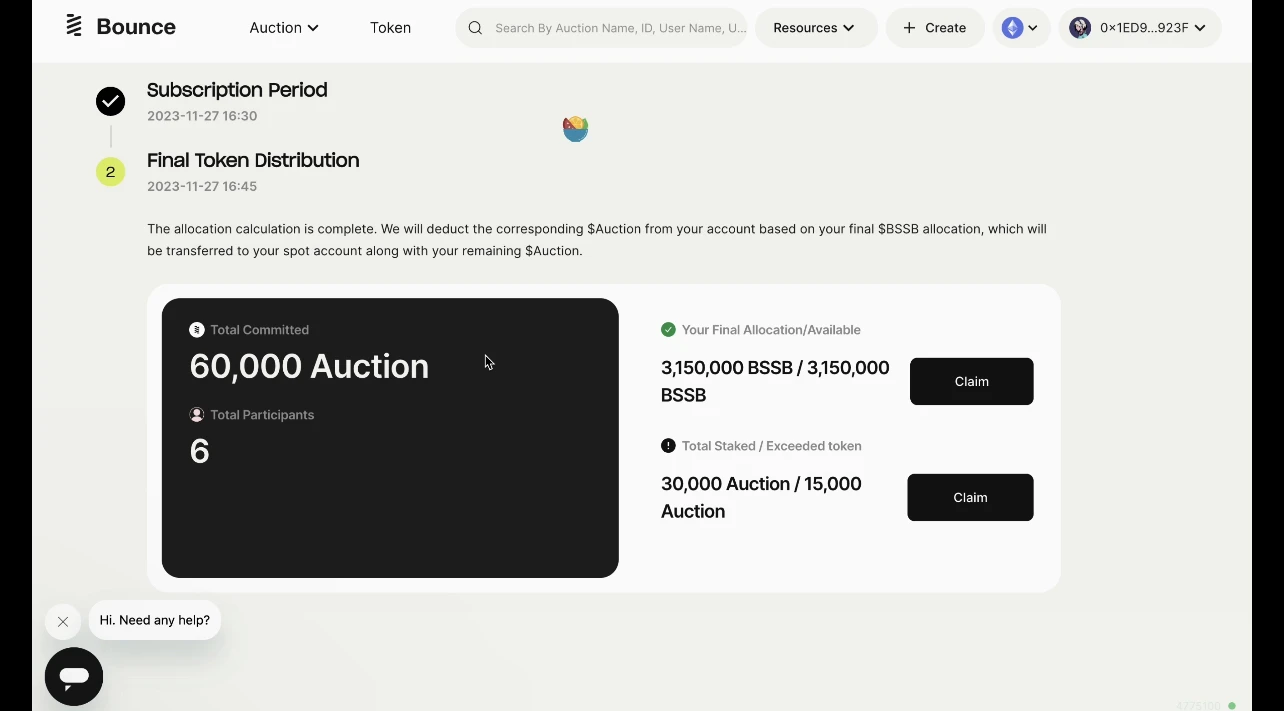Viewport: 1284px width, 711px height.
Task: Expand the Resources dropdown
Action: point(815,27)
